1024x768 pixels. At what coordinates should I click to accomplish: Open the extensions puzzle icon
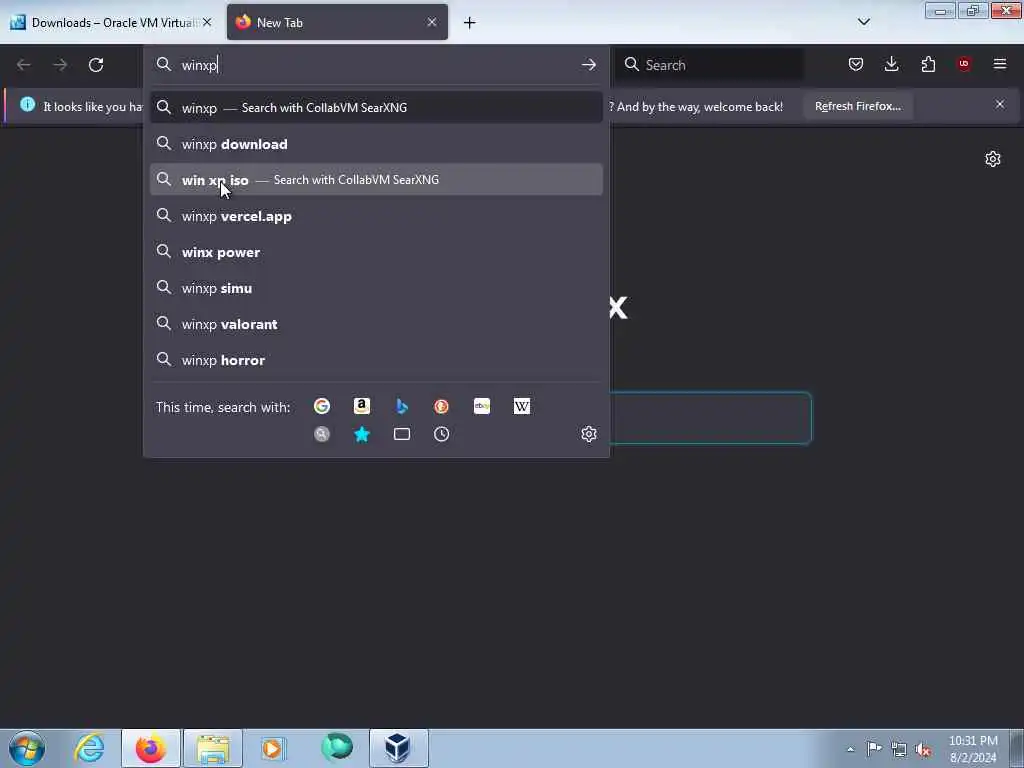coord(928,64)
